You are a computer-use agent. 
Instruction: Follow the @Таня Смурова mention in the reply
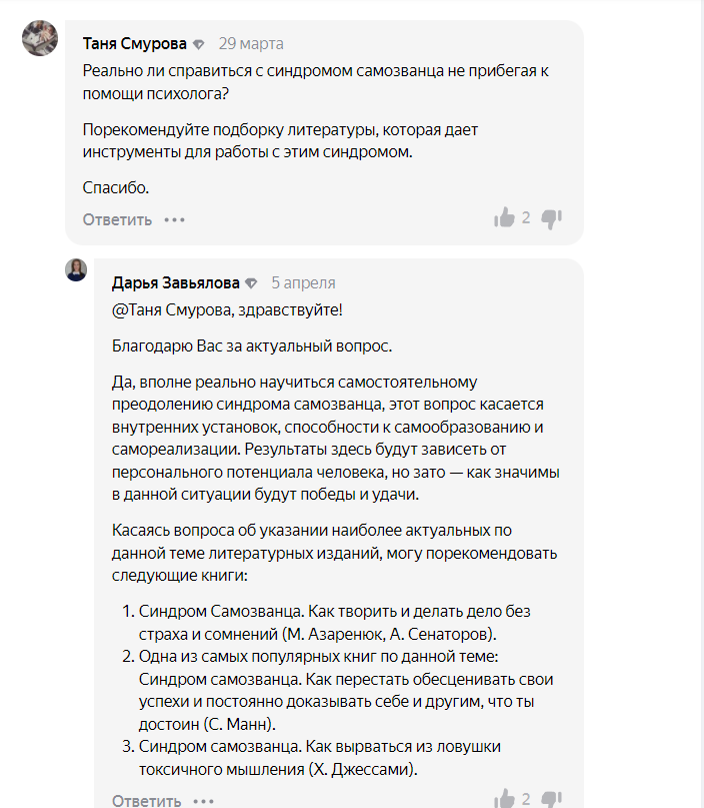coord(176,310)
